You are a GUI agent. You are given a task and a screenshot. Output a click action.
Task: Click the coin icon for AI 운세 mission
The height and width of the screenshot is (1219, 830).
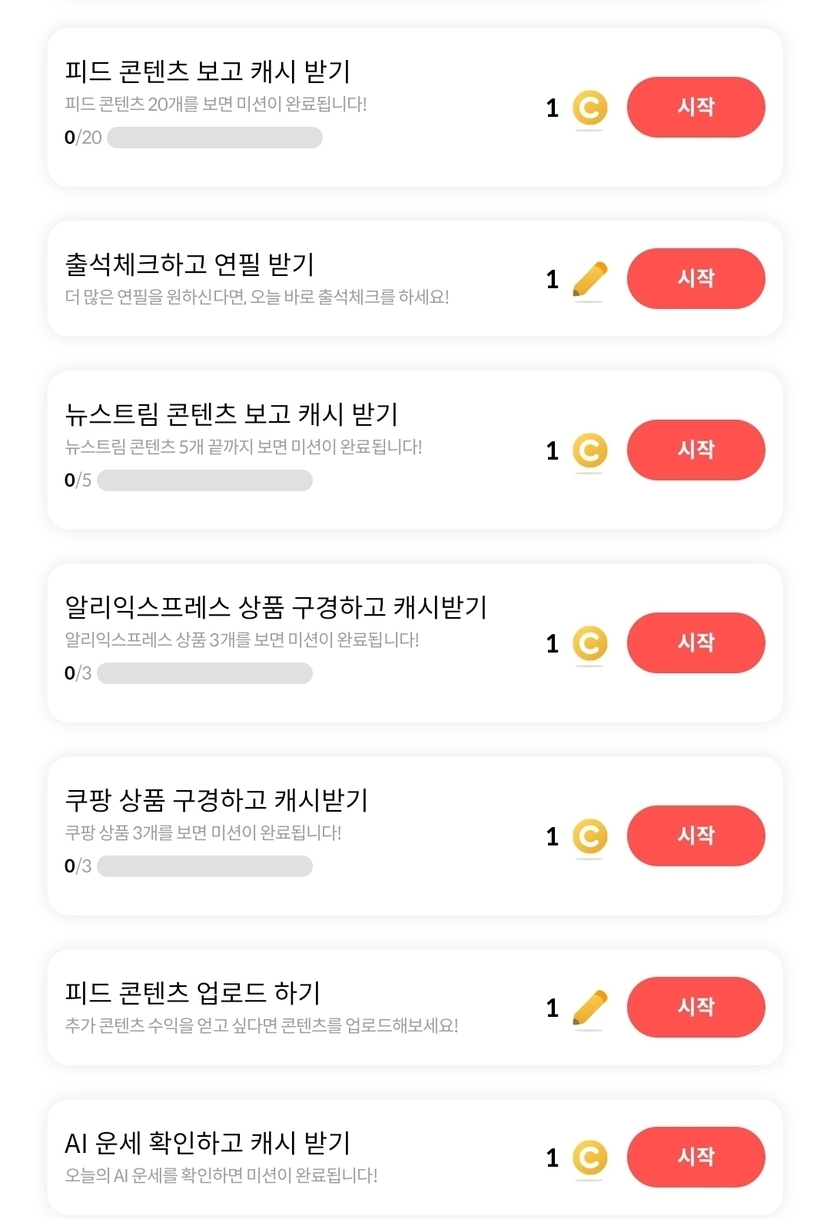[589, 1158]
